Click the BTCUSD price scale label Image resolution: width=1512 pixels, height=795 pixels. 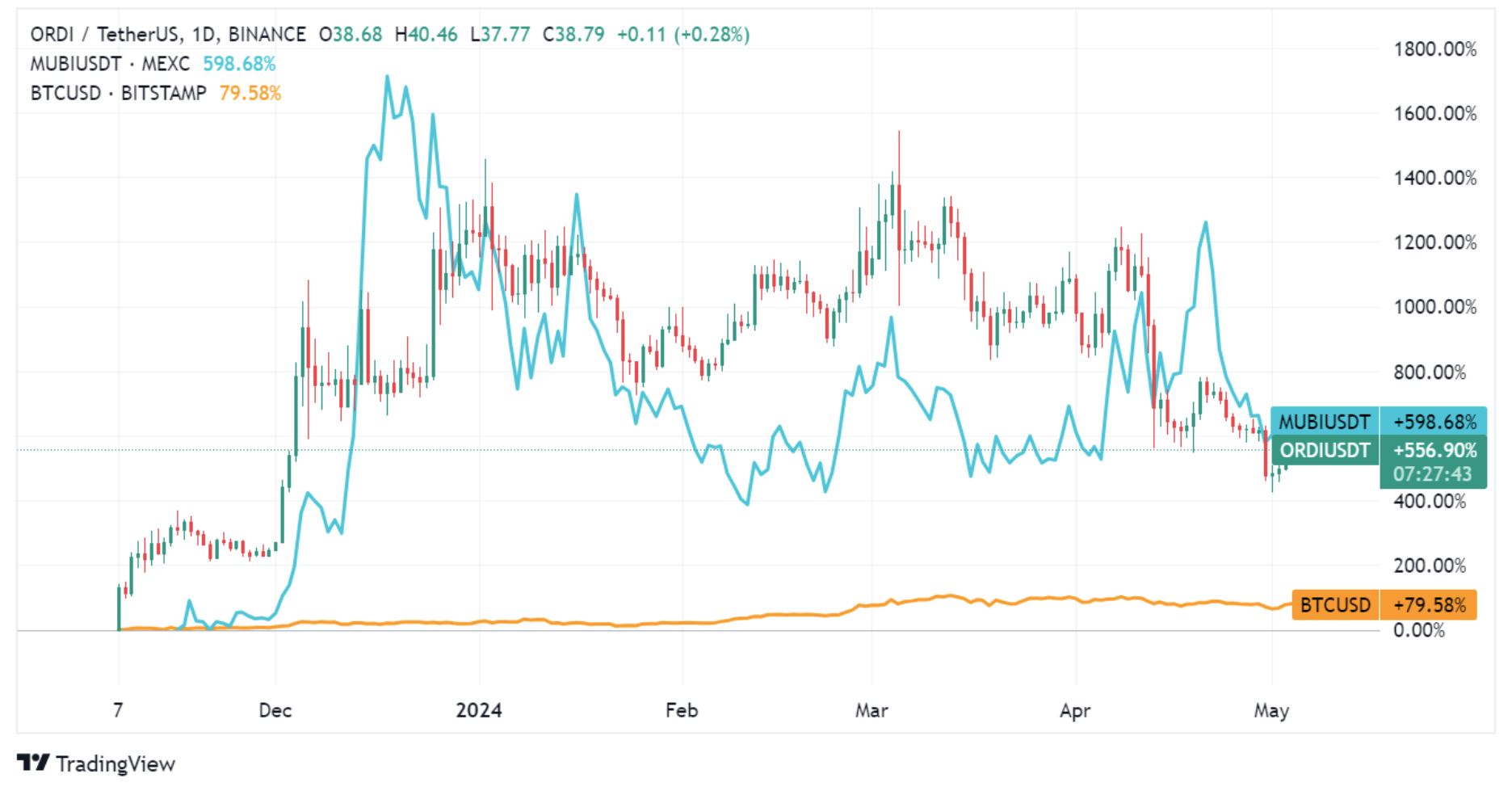click(x=1335, y=605)
